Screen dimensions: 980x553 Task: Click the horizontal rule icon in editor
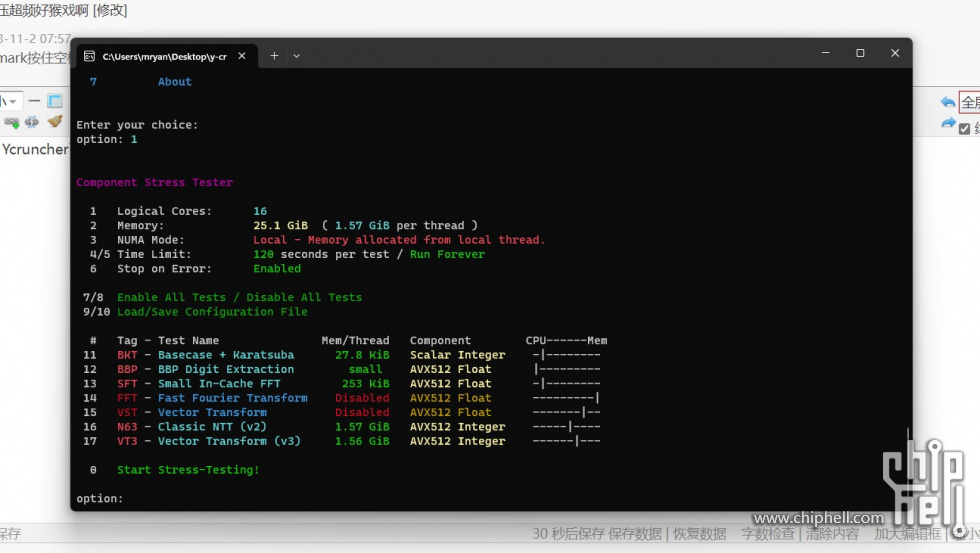[34, 101]
